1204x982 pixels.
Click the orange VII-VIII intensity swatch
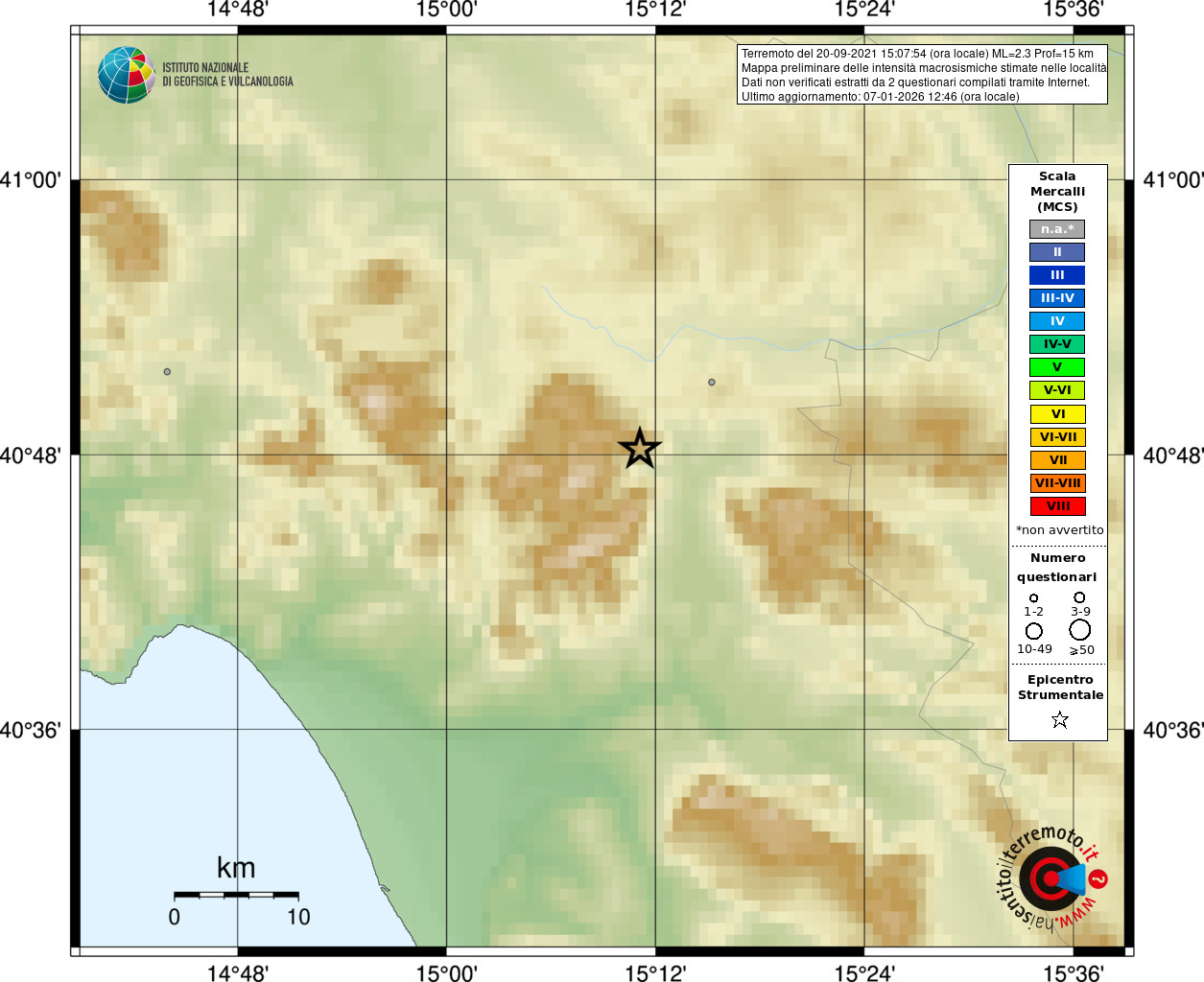tap(1057, 483)
